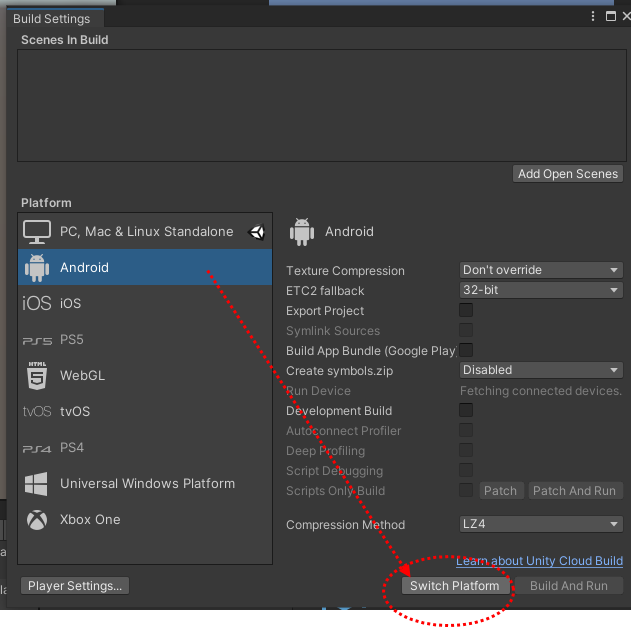Select the PS5 platform label
The image size is (631, 627).
[72, 339]
